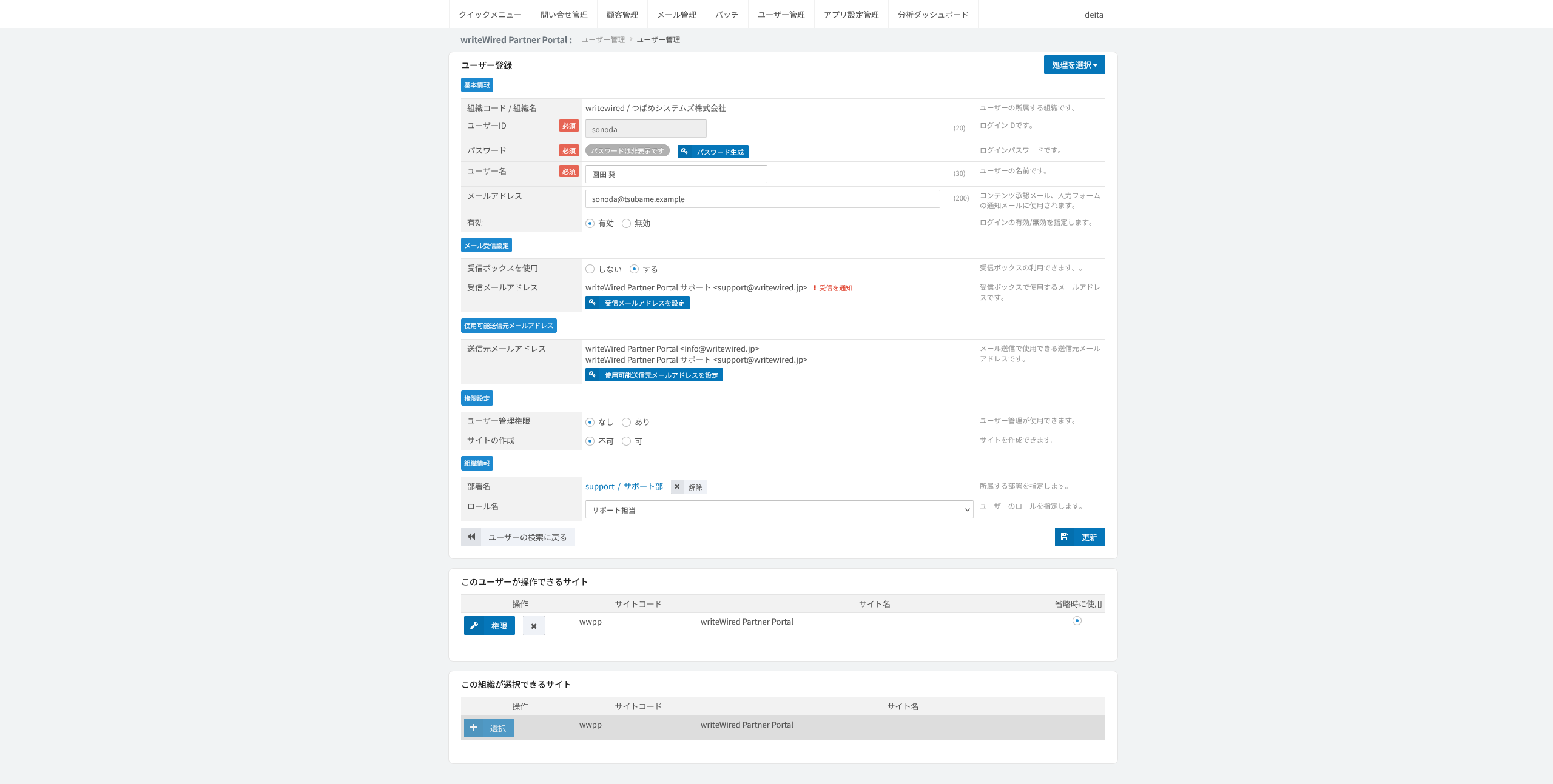Set サイトの作成 to 可
Image resolution: width=1553 pixels, height=784 pixels.
pyautogui.click(x=626, y=441)
